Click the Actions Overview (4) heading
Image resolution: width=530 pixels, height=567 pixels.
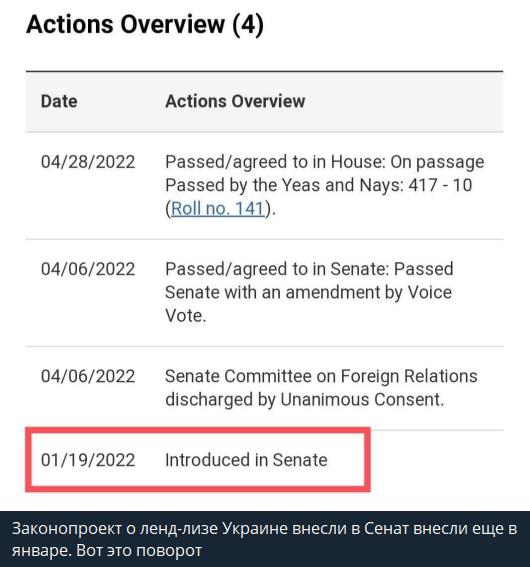[145, 25]
